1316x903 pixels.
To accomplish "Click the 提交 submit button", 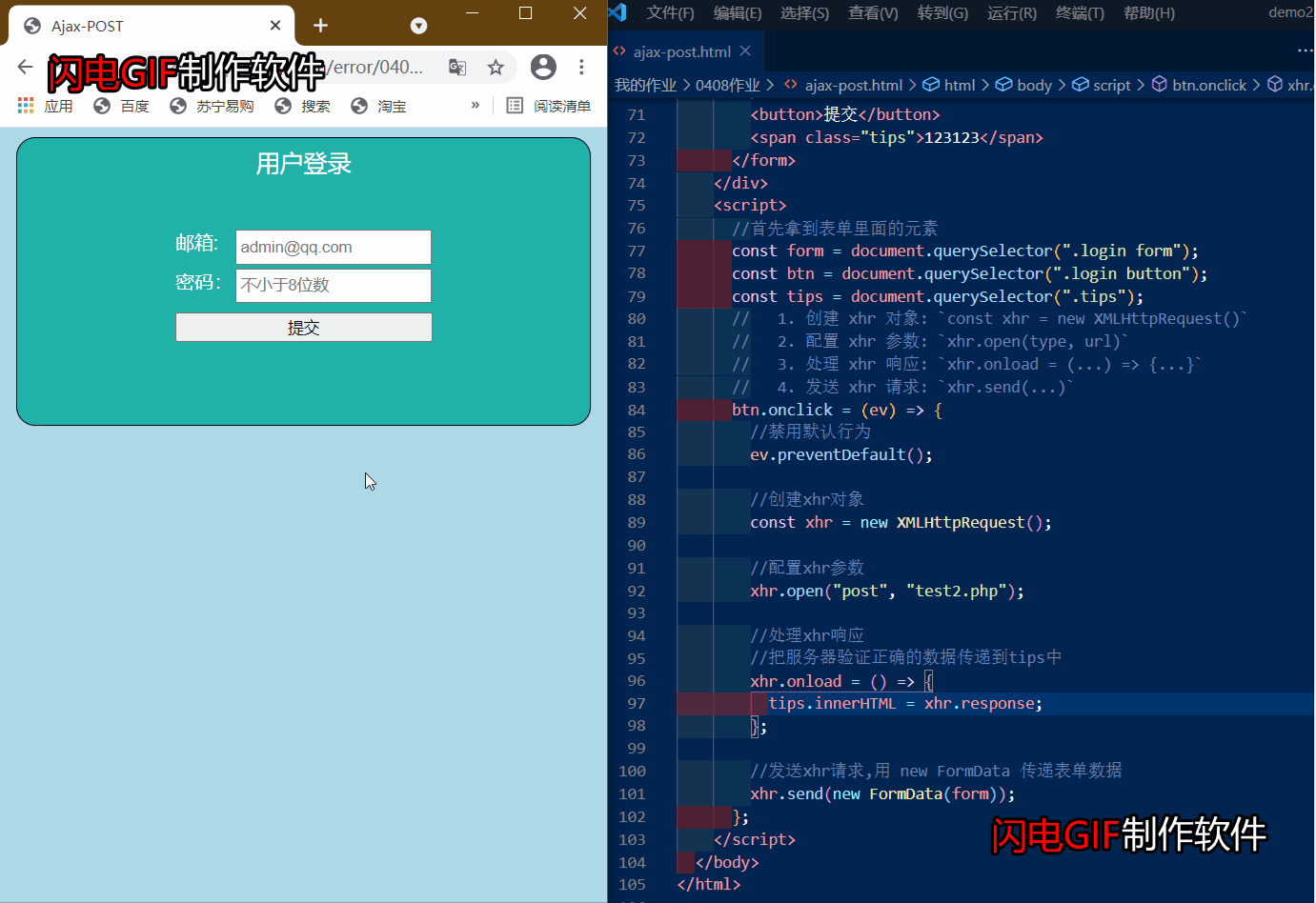I will (x=303, y=328).
